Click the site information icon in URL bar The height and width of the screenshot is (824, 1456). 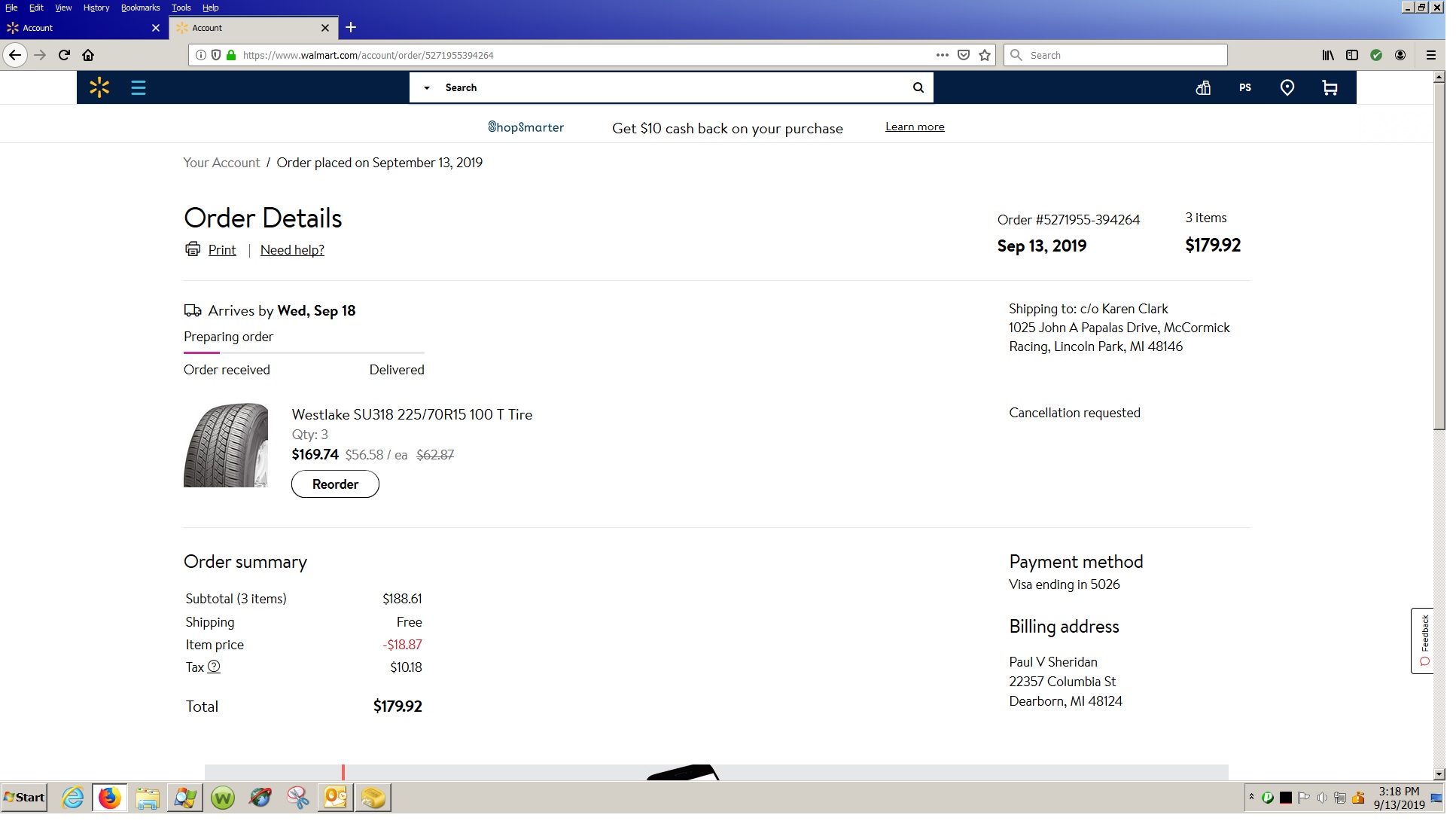point(200,55)
